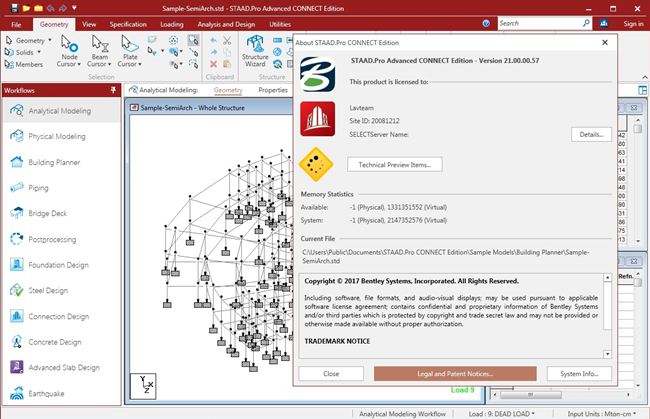Select the Node Cursor tool icon
The width and height of the screenshot is (650, 419).
(x=69, y=44)
